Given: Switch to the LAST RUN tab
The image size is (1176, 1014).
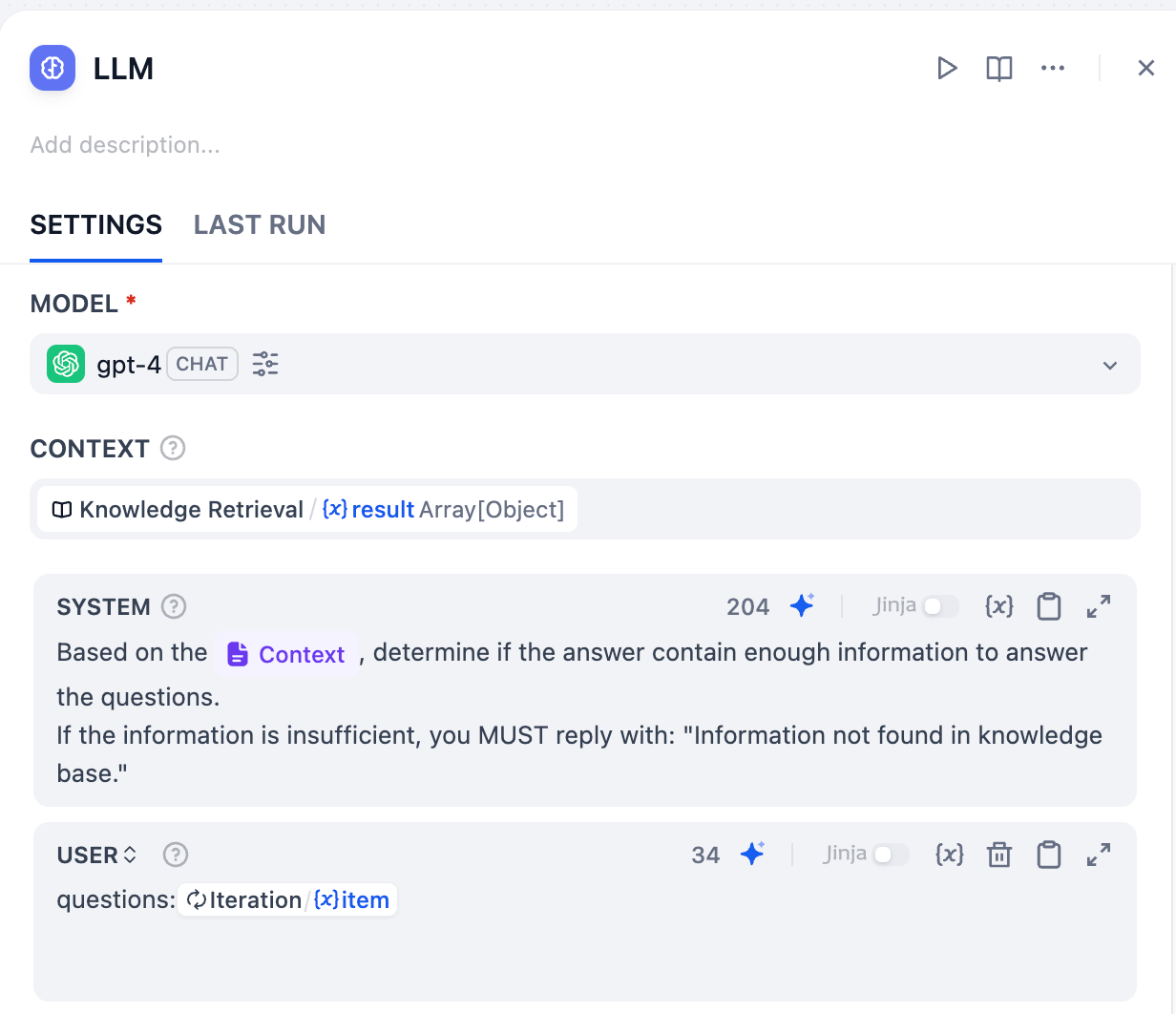Looking at the screenshot, I should coord(260,224).
